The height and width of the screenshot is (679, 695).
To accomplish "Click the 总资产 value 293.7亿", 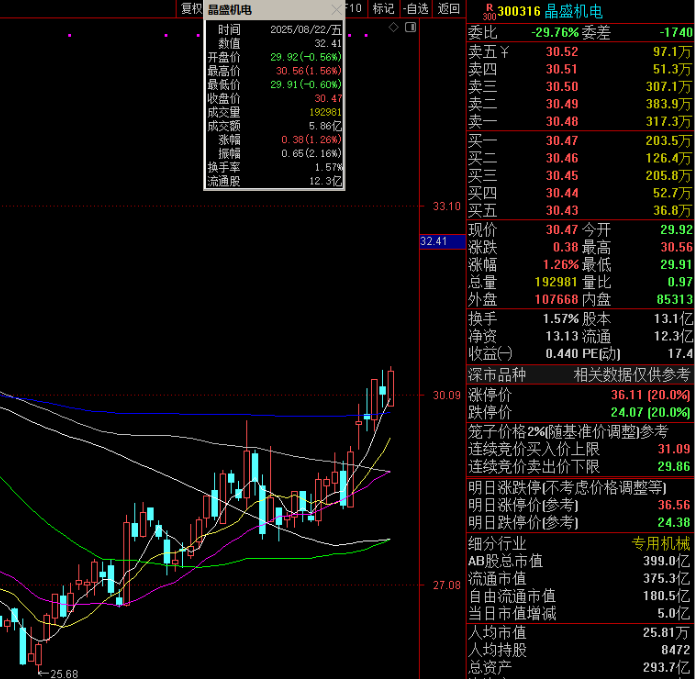I will point(667,667).
